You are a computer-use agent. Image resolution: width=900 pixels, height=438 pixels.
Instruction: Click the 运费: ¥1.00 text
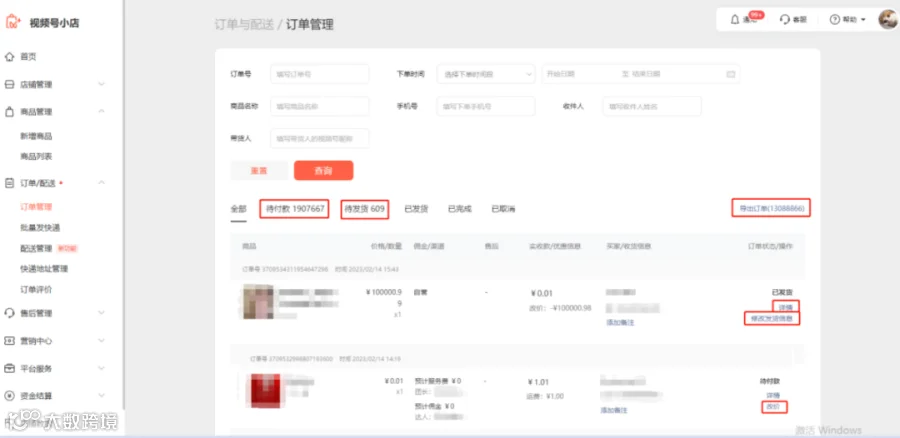click(546, 396)
